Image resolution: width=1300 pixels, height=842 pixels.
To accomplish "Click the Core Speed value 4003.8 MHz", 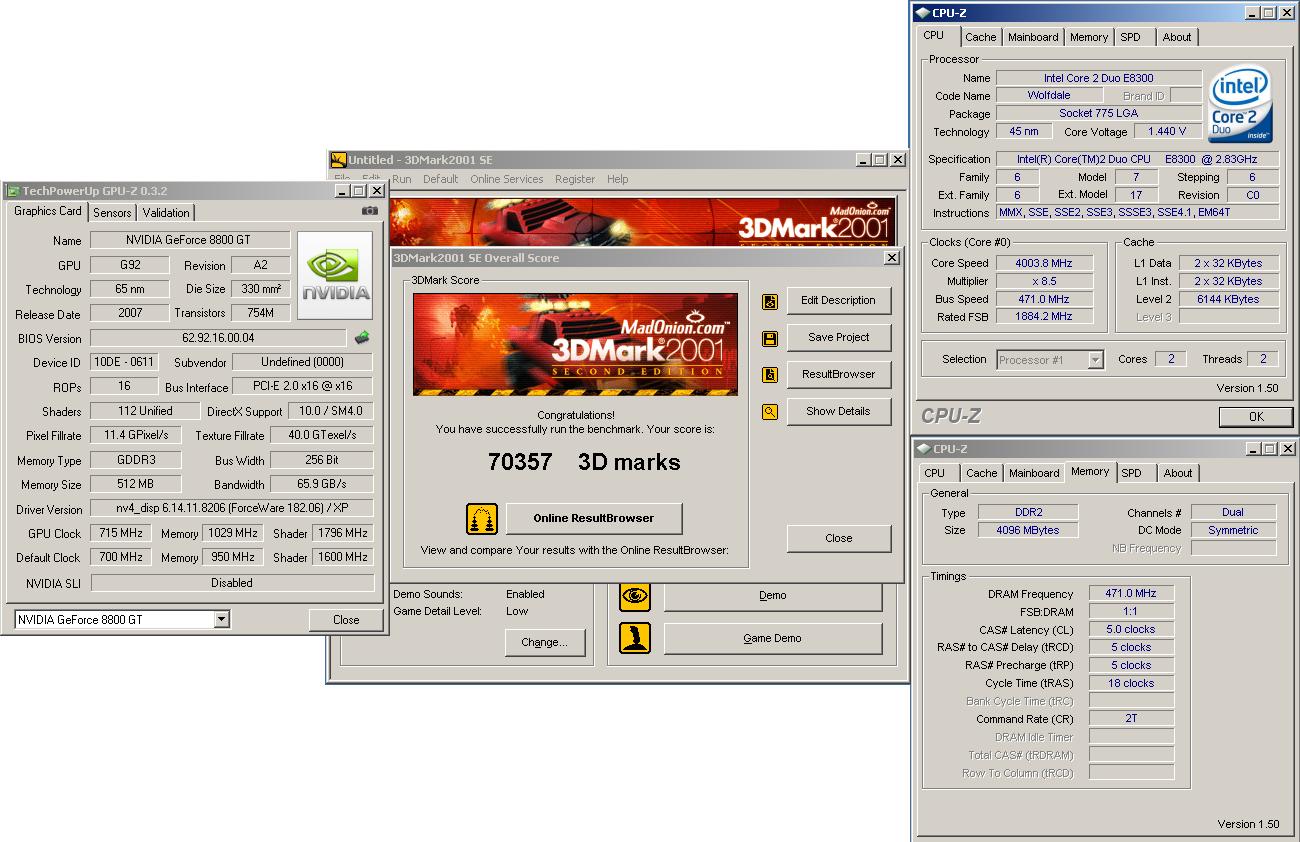I will coord(1043,263).
